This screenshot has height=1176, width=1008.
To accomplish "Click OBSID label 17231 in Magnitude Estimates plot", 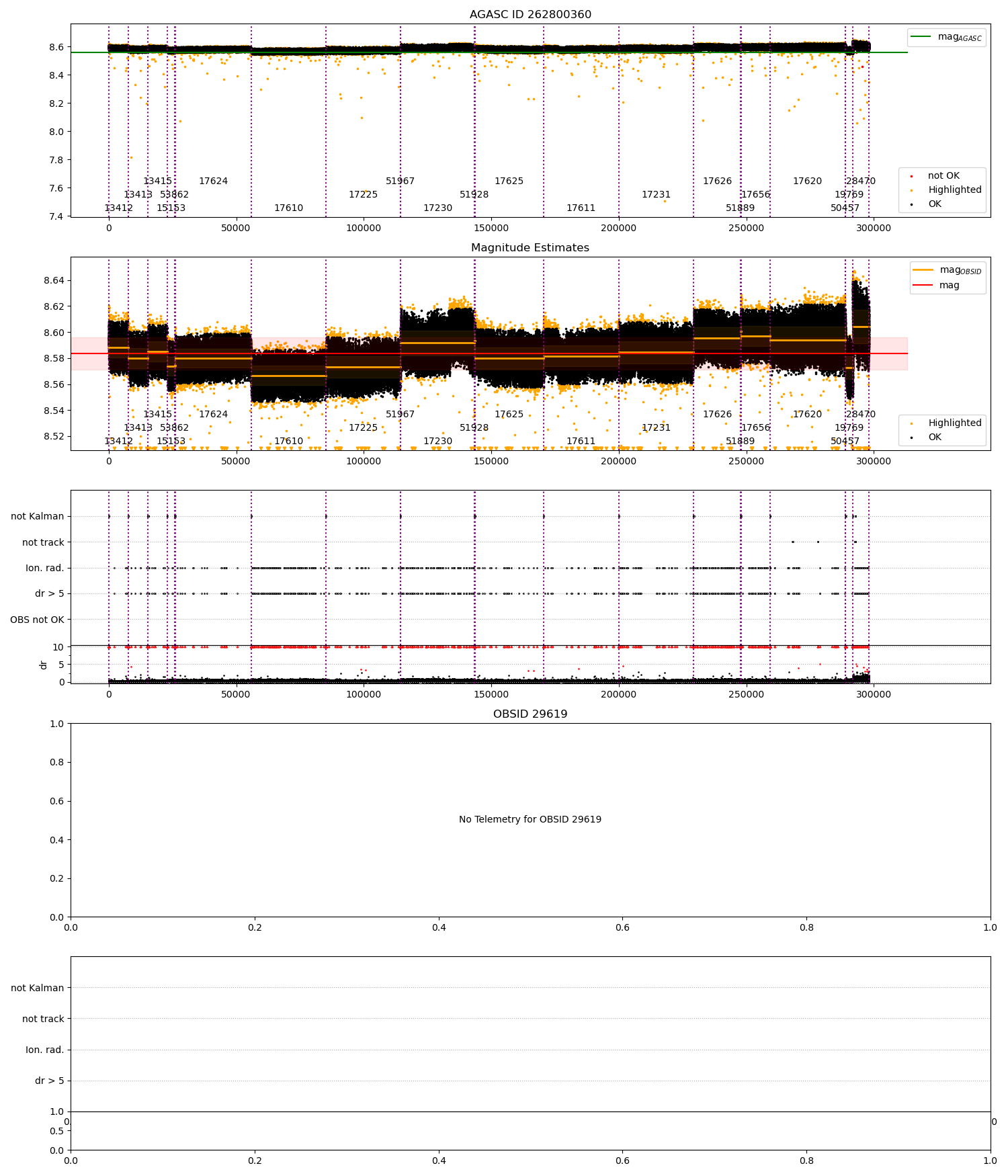I will [x=656, y=428].
